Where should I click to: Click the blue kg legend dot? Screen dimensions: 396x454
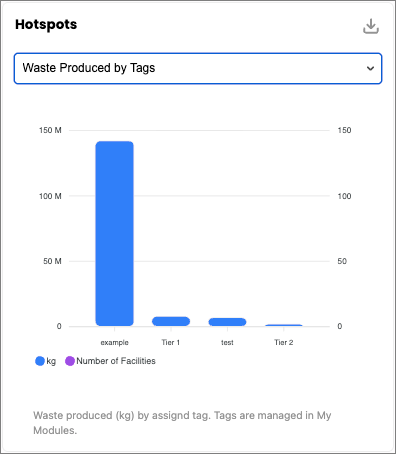[x=40, y=361]
